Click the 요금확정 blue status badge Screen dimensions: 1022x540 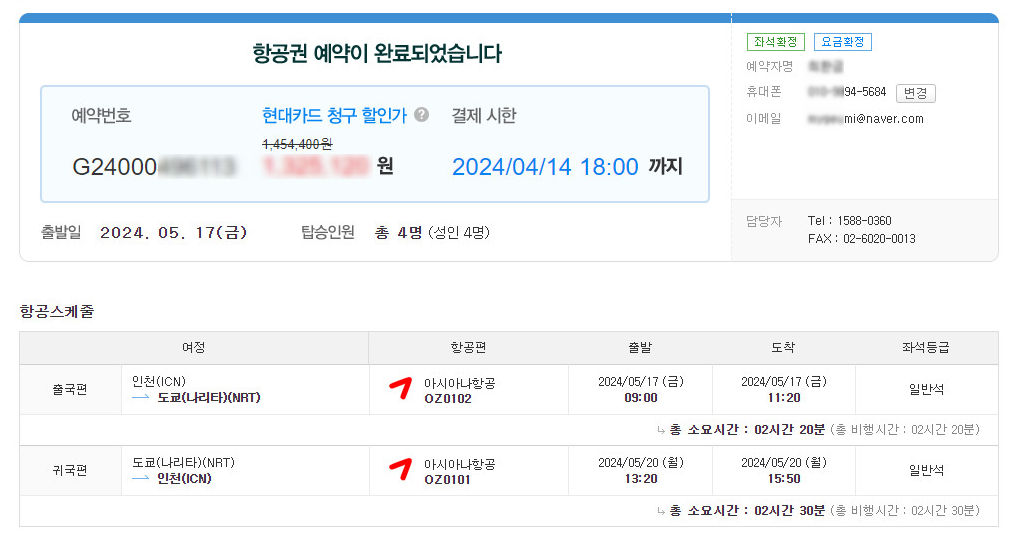click(843, 42)
